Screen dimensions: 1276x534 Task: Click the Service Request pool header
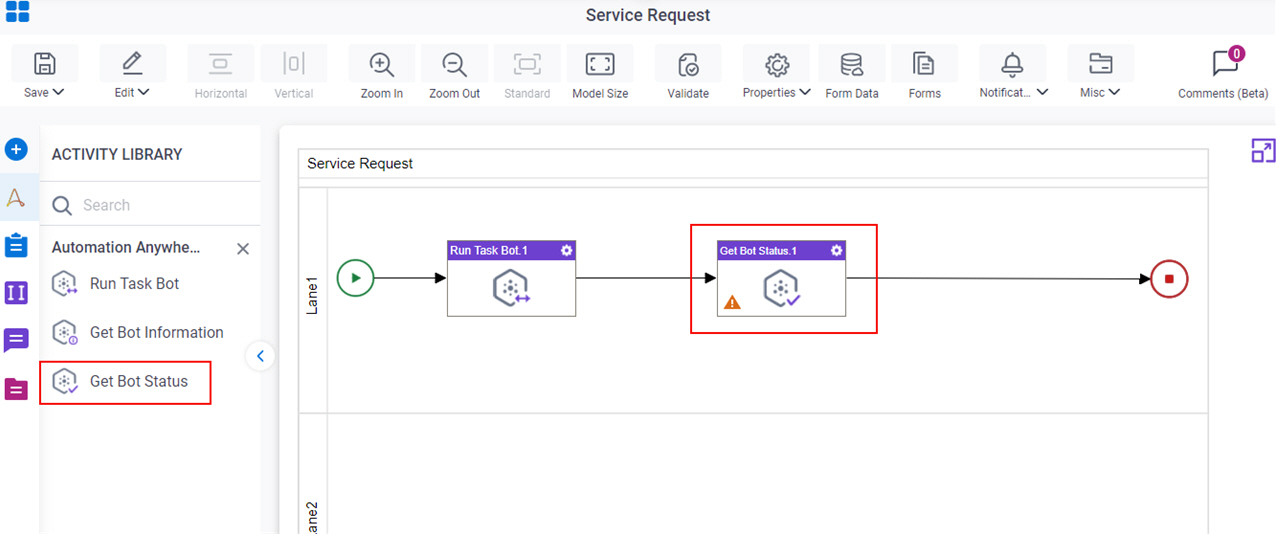[x=754, y=163]
